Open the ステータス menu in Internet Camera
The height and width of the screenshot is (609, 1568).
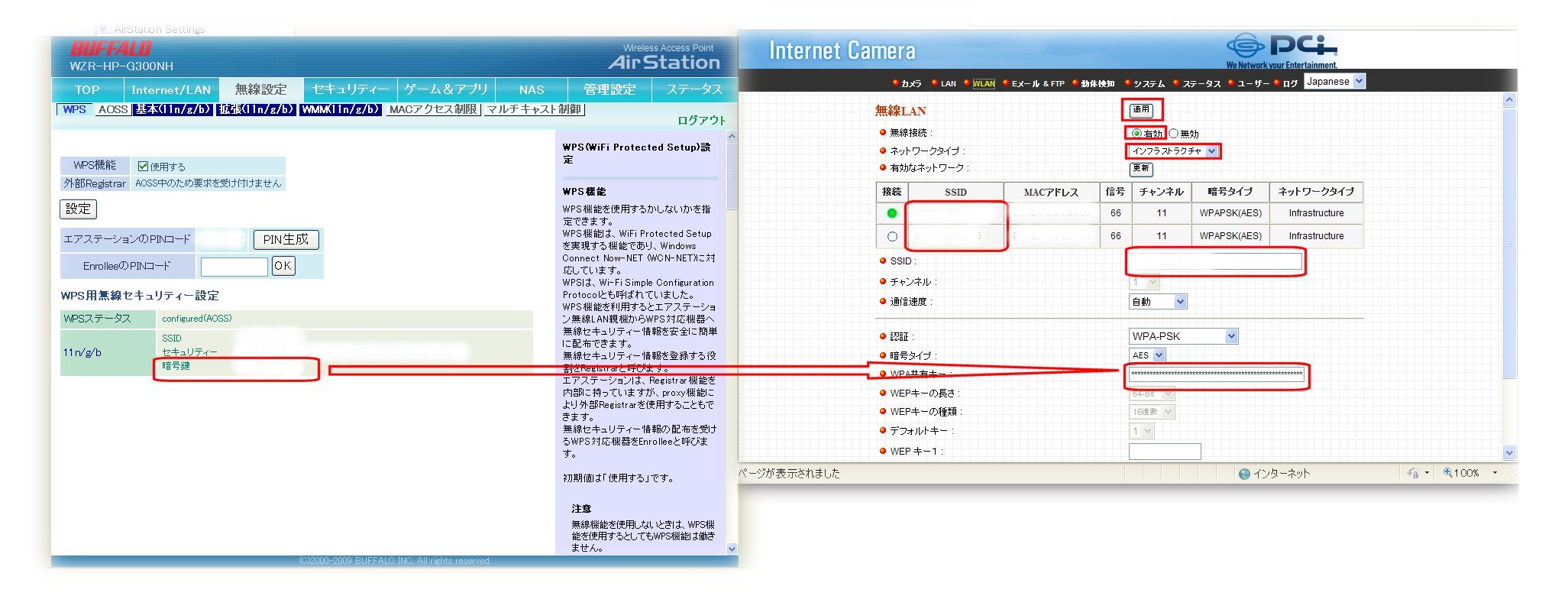pos(1201,83)
